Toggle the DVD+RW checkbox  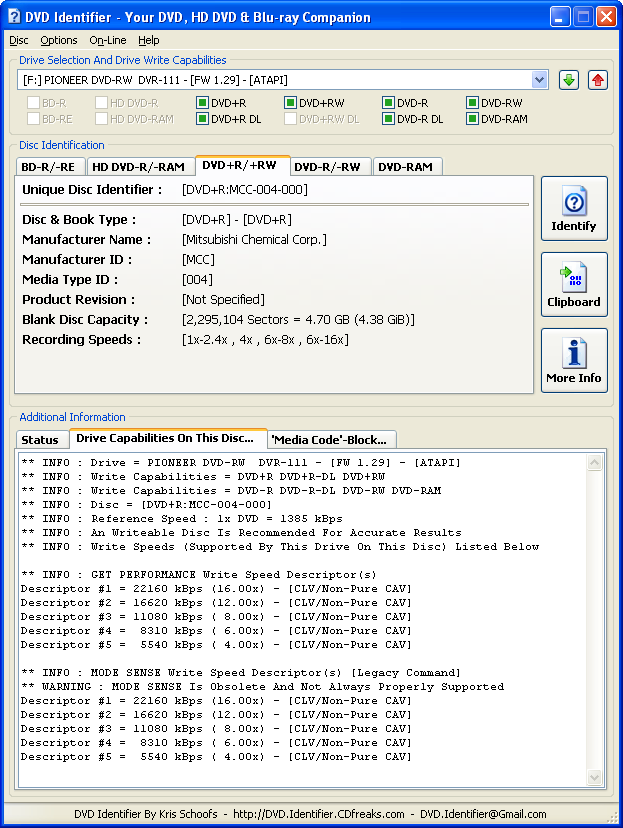click(x=290, y=102)
